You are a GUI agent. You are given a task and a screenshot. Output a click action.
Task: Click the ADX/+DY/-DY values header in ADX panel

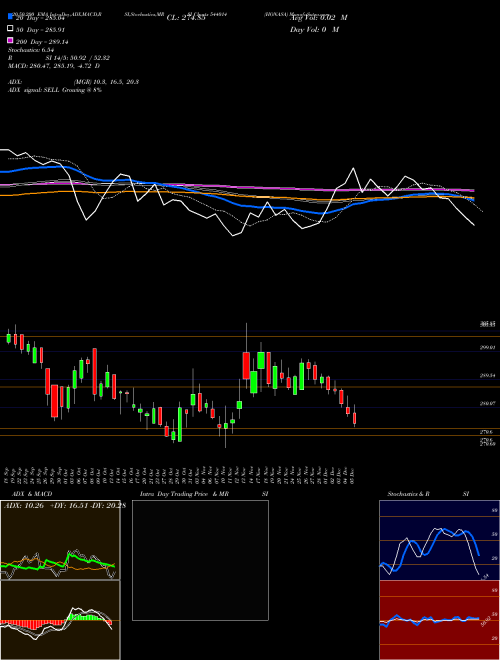click(65, 506)
